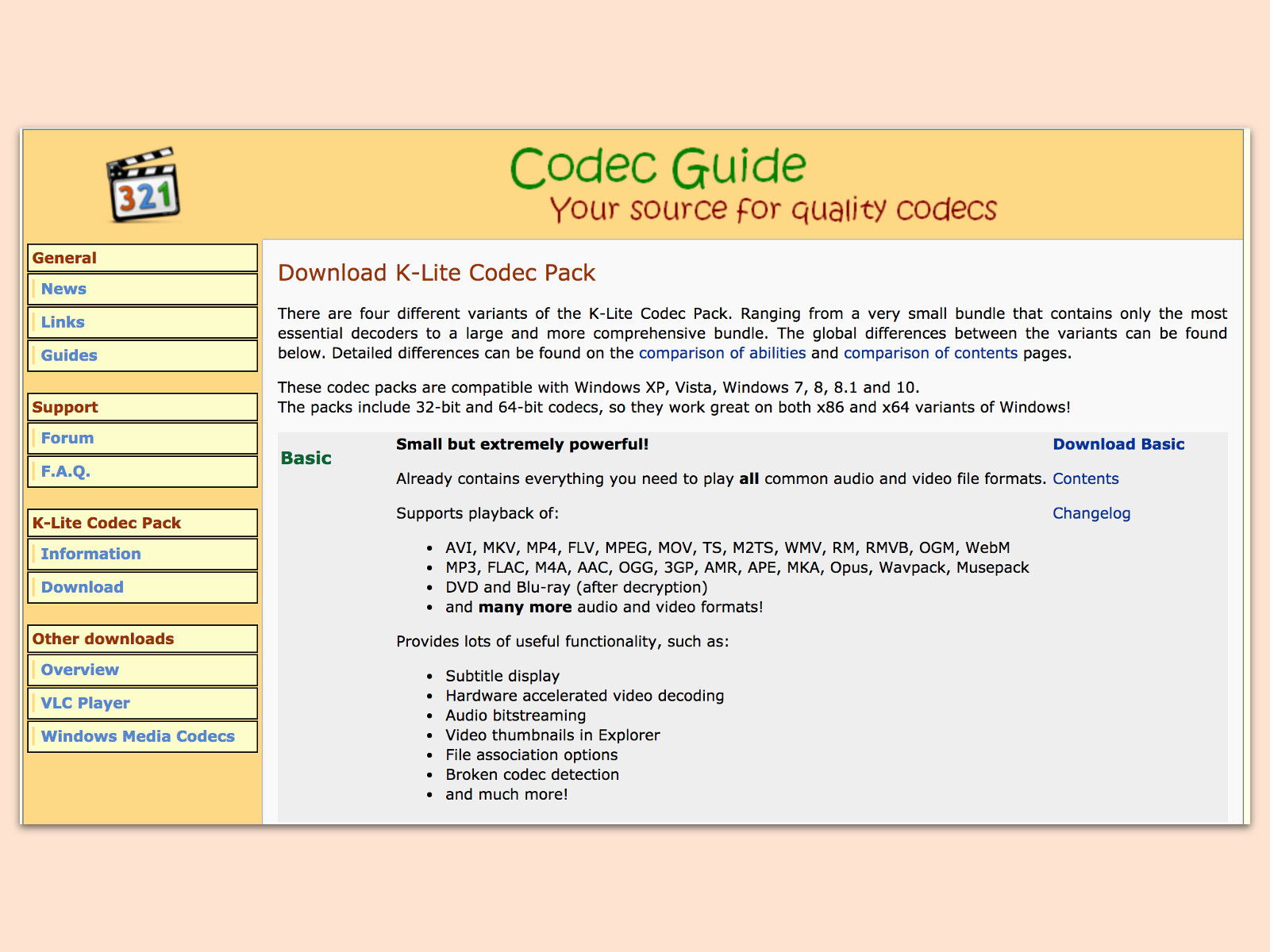Click the 'Audio bitstreaming' list item
The image size is (1270, 952).
click(x=516, y=716)
